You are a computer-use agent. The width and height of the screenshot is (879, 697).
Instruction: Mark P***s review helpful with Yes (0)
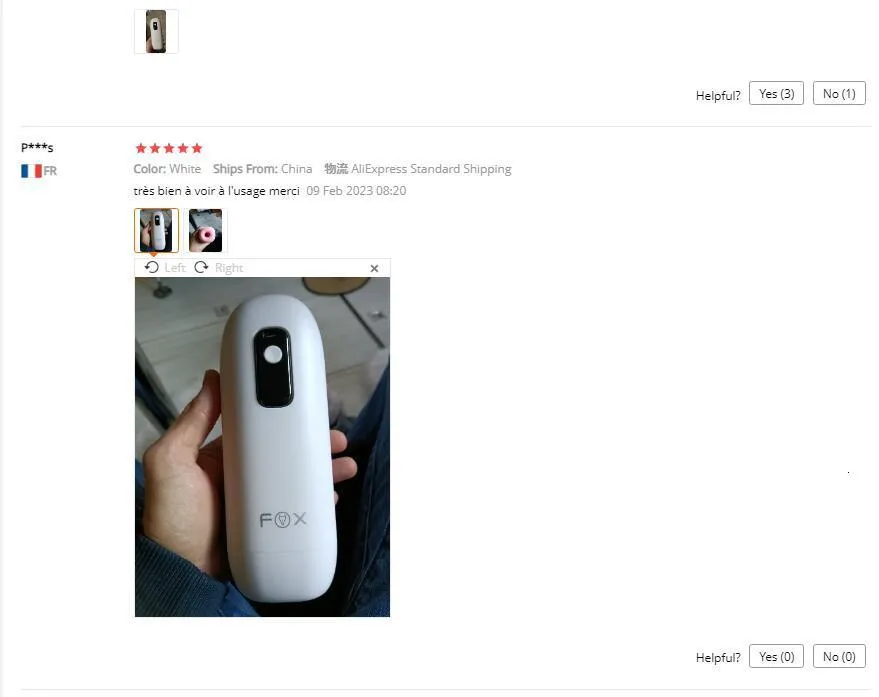[776, 657]
